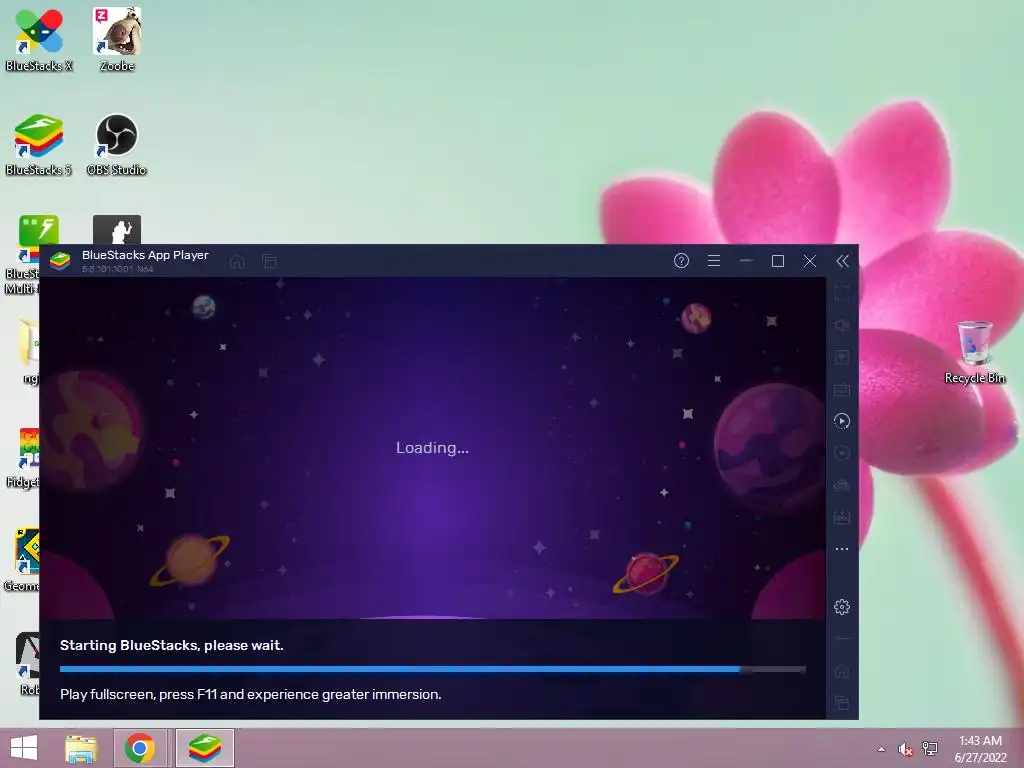
Task: Click volume icon in BlueStacks sidebar
Action: coord(842,325)
